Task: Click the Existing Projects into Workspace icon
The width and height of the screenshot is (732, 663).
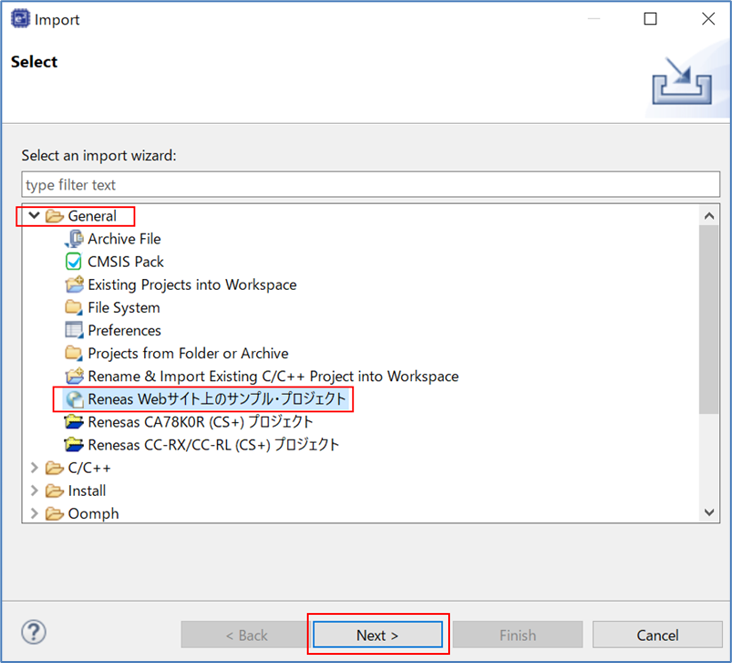Action: [x=74, y=285]
